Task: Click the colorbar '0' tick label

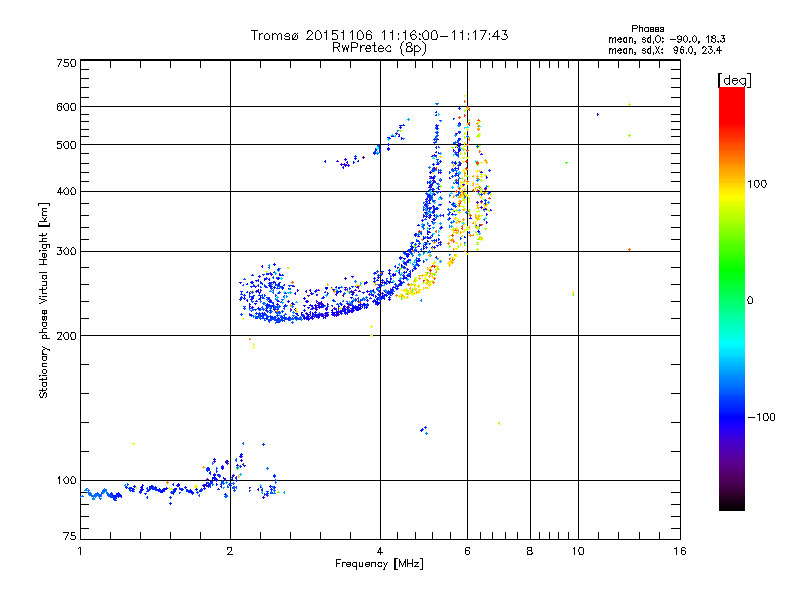Action: [750, 301]
